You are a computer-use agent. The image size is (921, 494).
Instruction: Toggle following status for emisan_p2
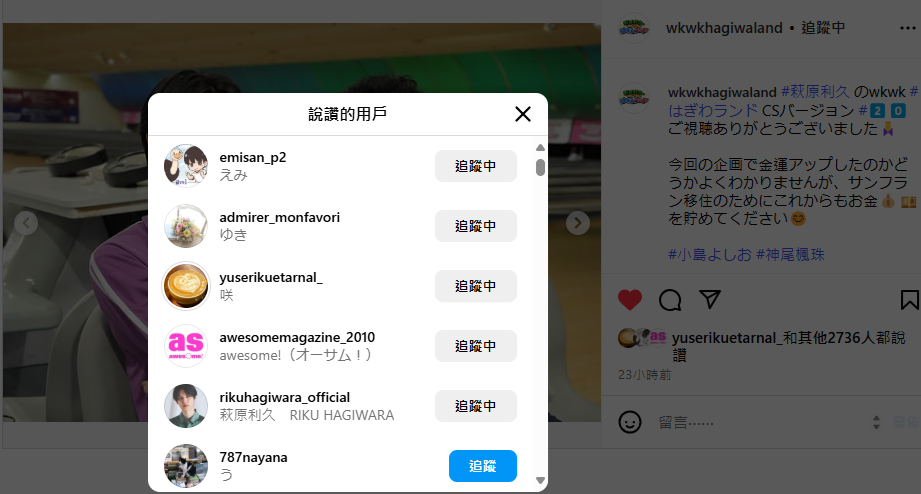(476, 166)
